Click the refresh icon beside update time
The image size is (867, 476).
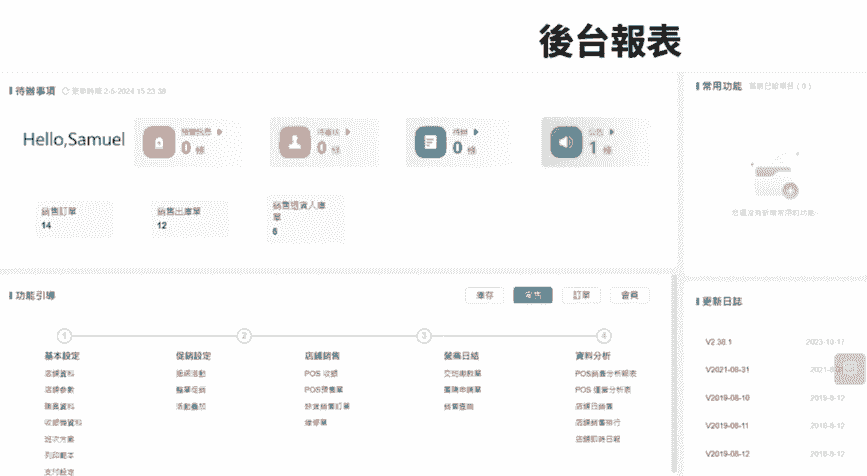pos(66,91)
